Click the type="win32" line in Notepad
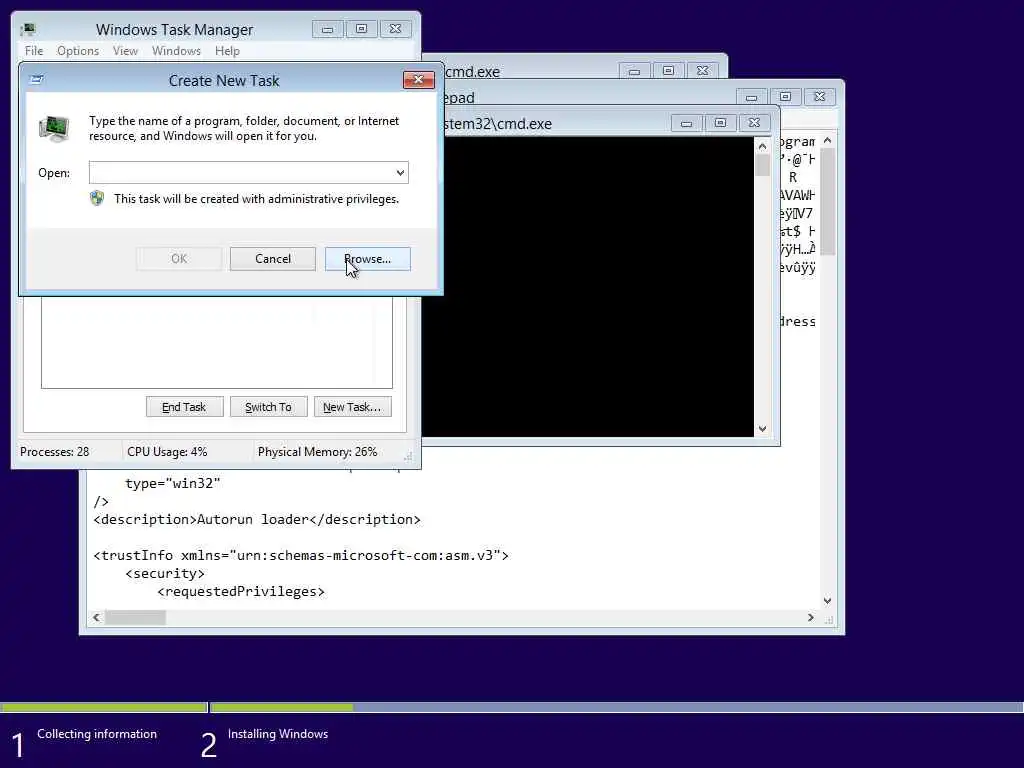Screen dimensions: 1024x768 173,484
